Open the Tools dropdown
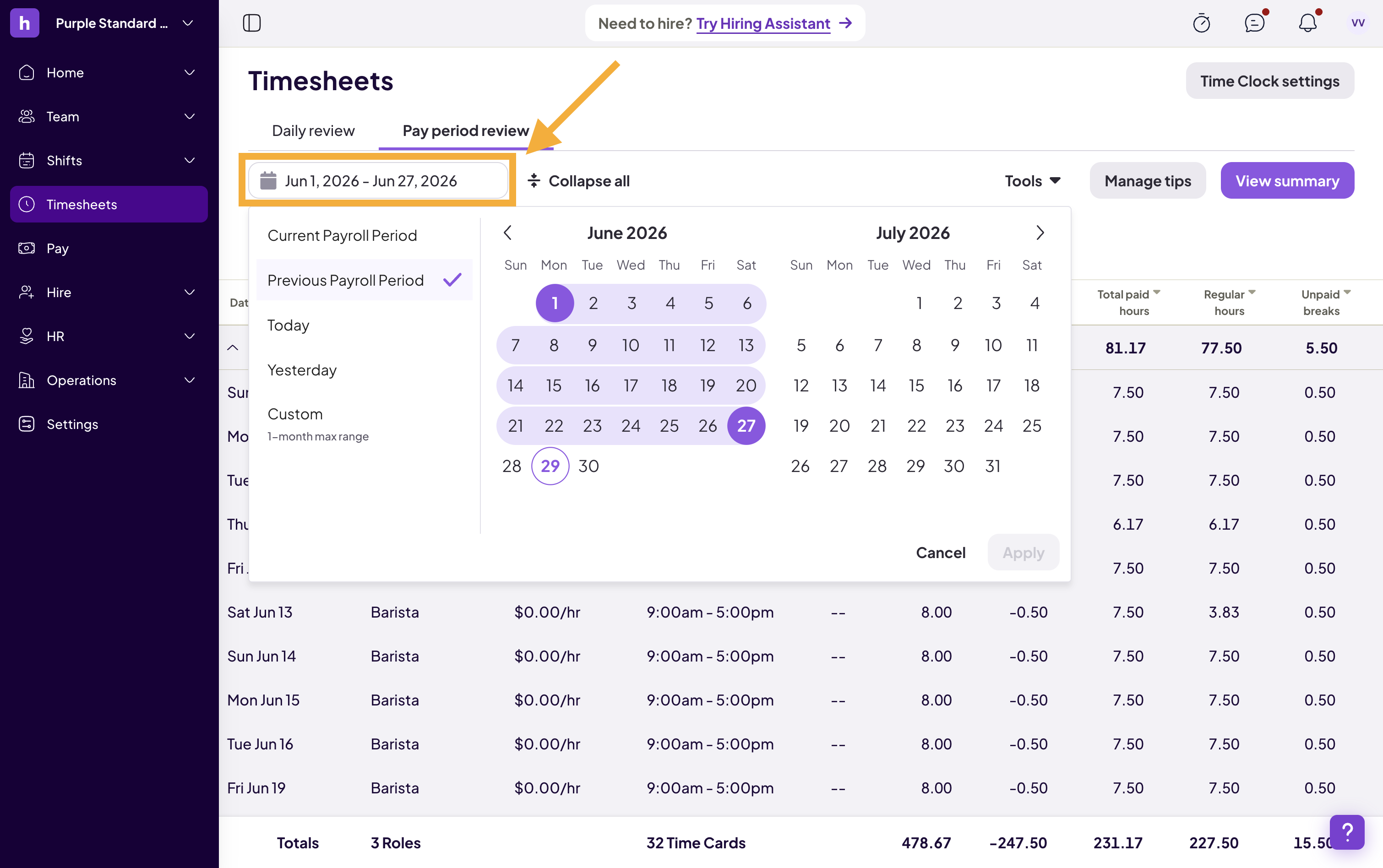Viewport: 1383px width, 868px height. 1032,181
